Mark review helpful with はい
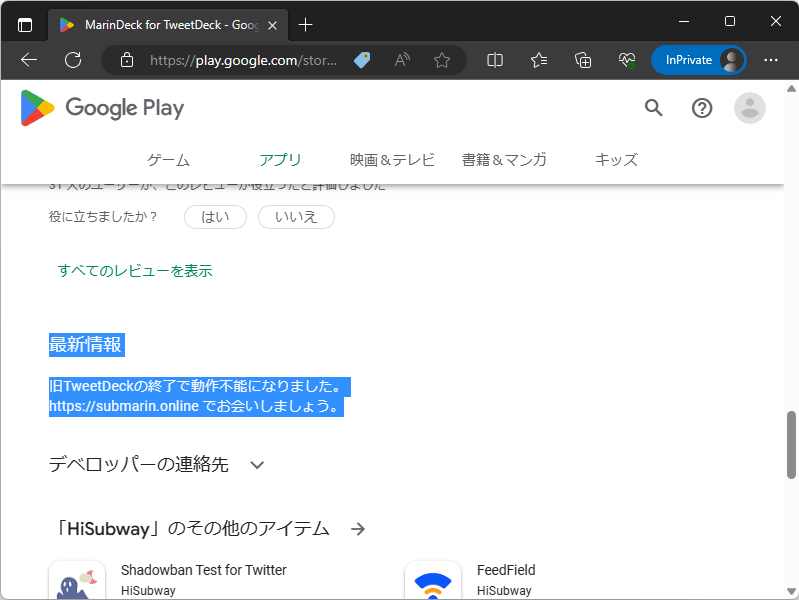 click(x=216, y=217)
